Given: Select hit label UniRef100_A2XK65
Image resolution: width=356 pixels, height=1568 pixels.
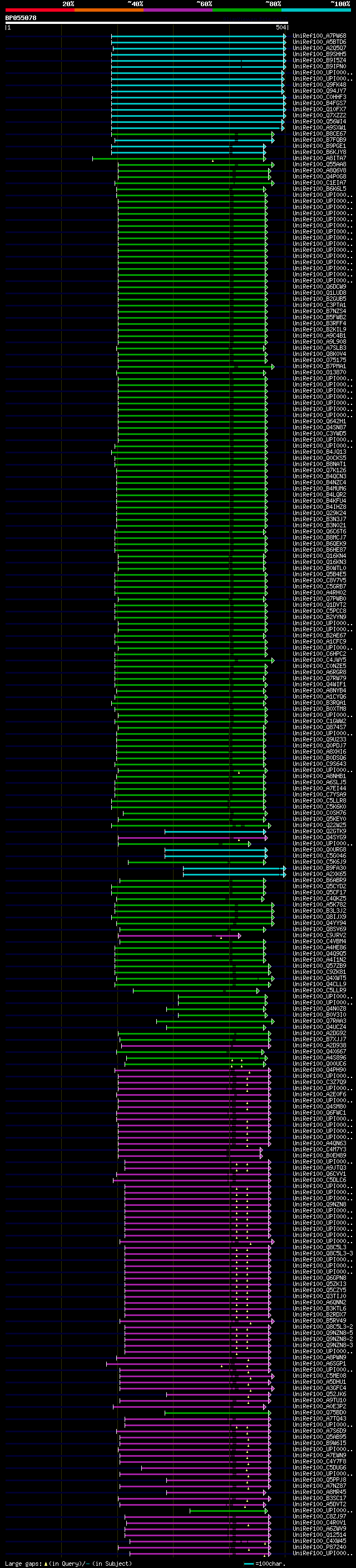Looking at the screenshot, I should coord(319,874).
